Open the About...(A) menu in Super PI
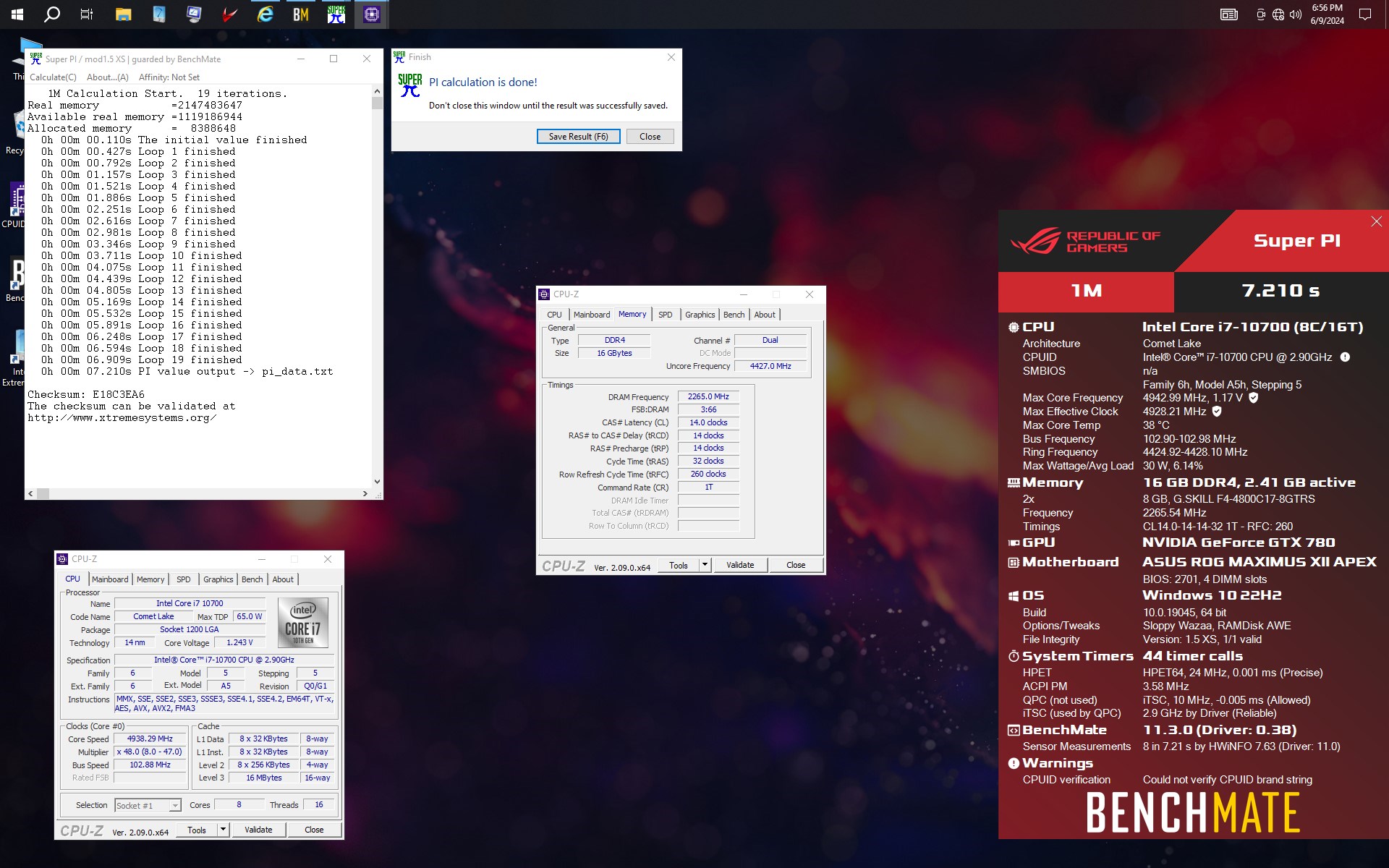The height and width of the screenshot is (868, 1389). (x=107, y=77)
